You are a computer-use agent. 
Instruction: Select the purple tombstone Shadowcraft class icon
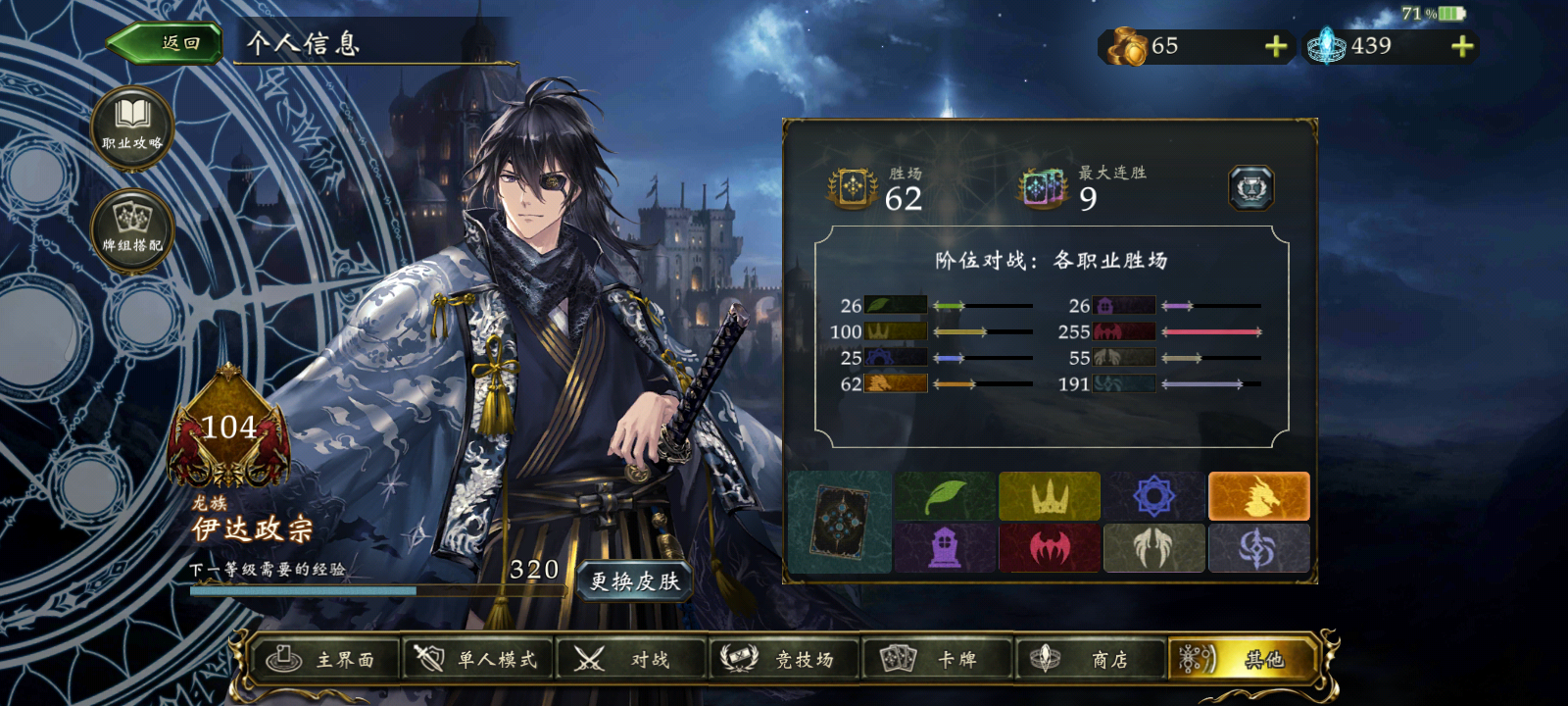click(x=945, y=547)
